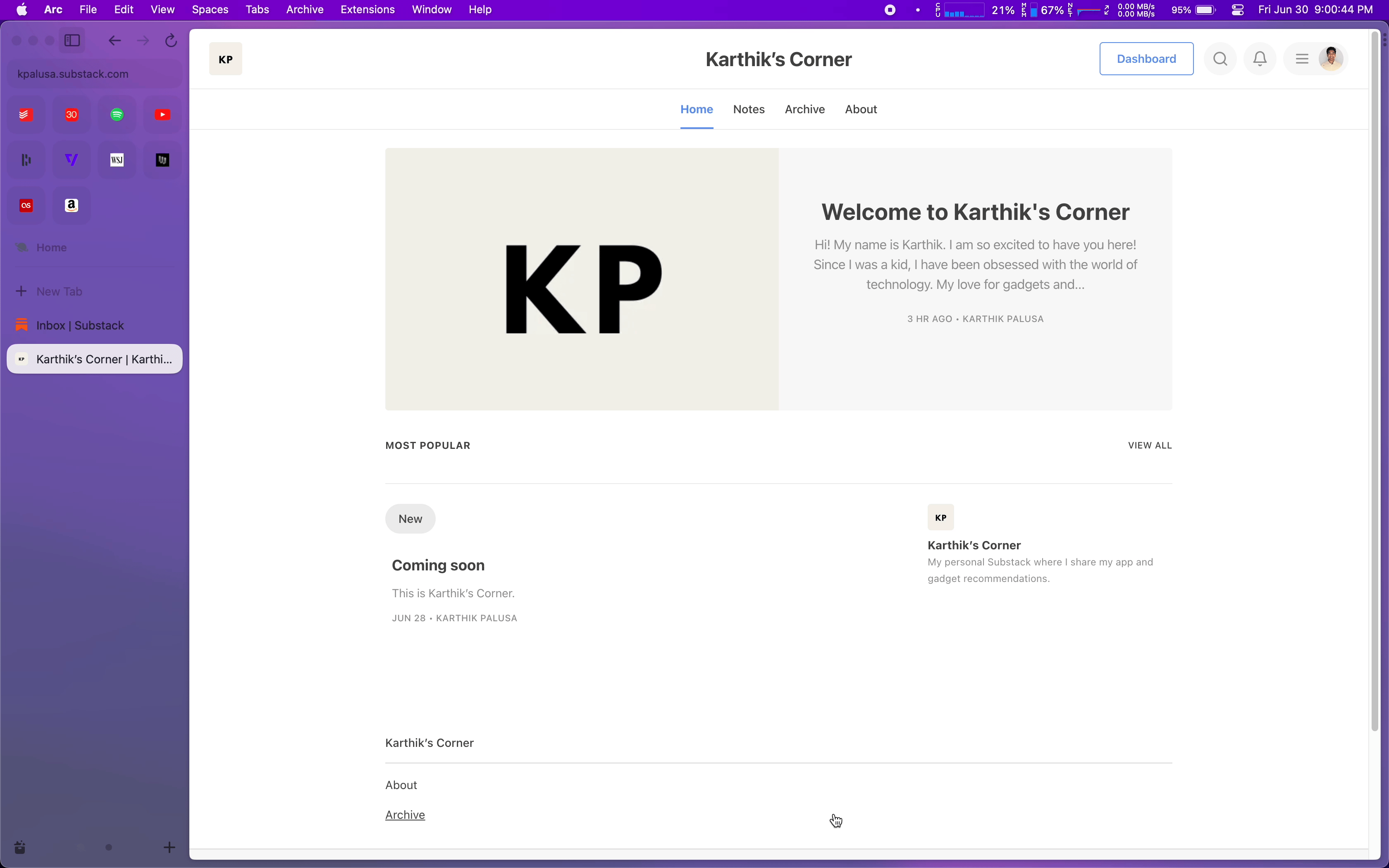Switch to the archive page tab
Screen dimensions: 1389x868
point(805,109)
